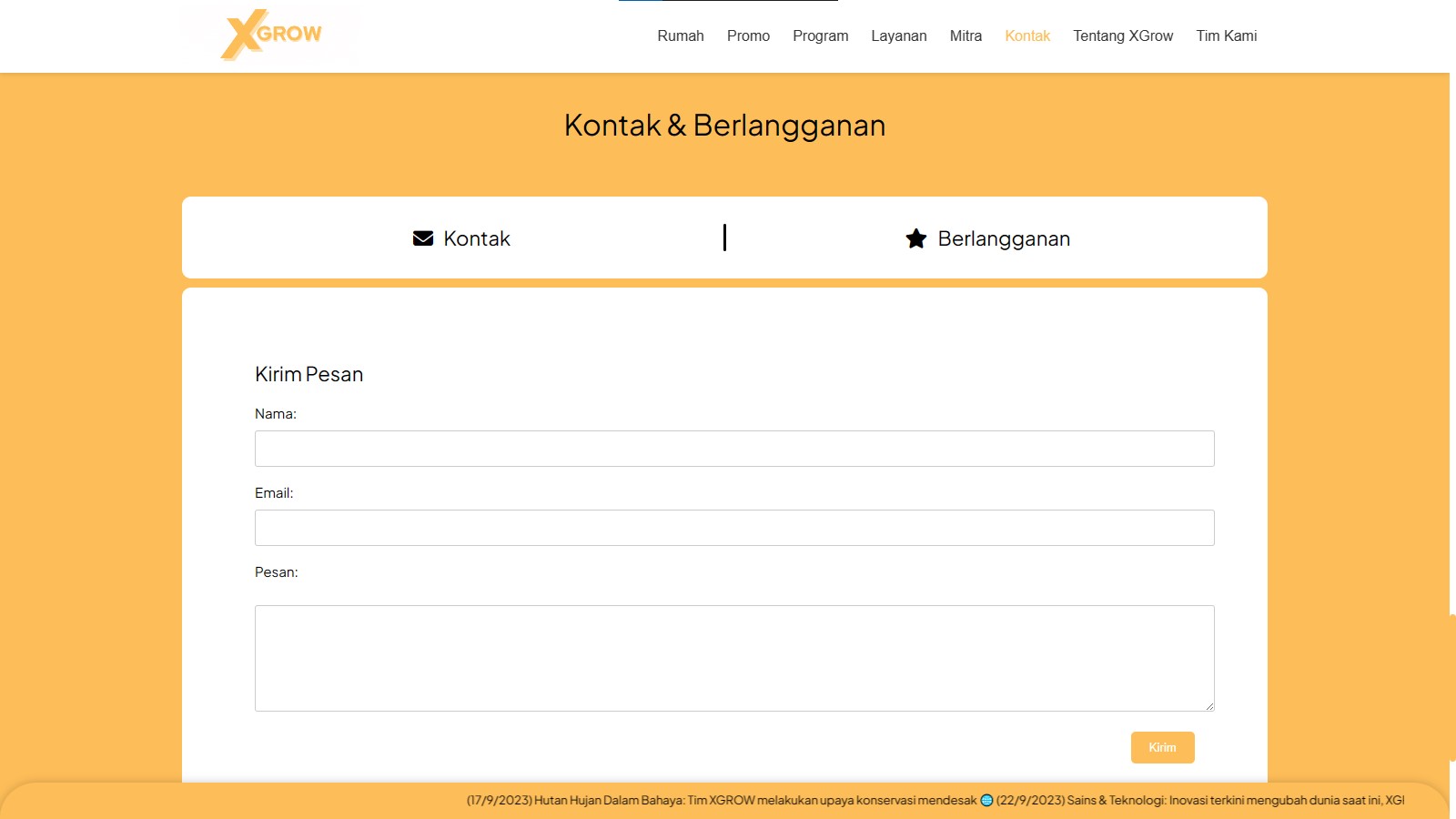Click the star icon beside Berlangganan
1456x819 pixels.
[915, 238]
